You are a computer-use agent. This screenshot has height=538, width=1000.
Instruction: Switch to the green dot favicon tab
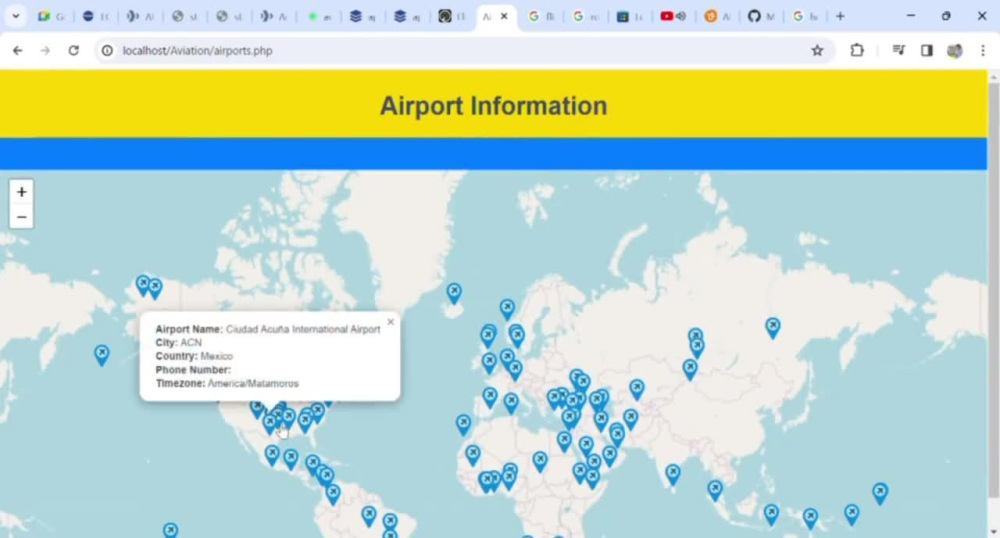(320, 16)
